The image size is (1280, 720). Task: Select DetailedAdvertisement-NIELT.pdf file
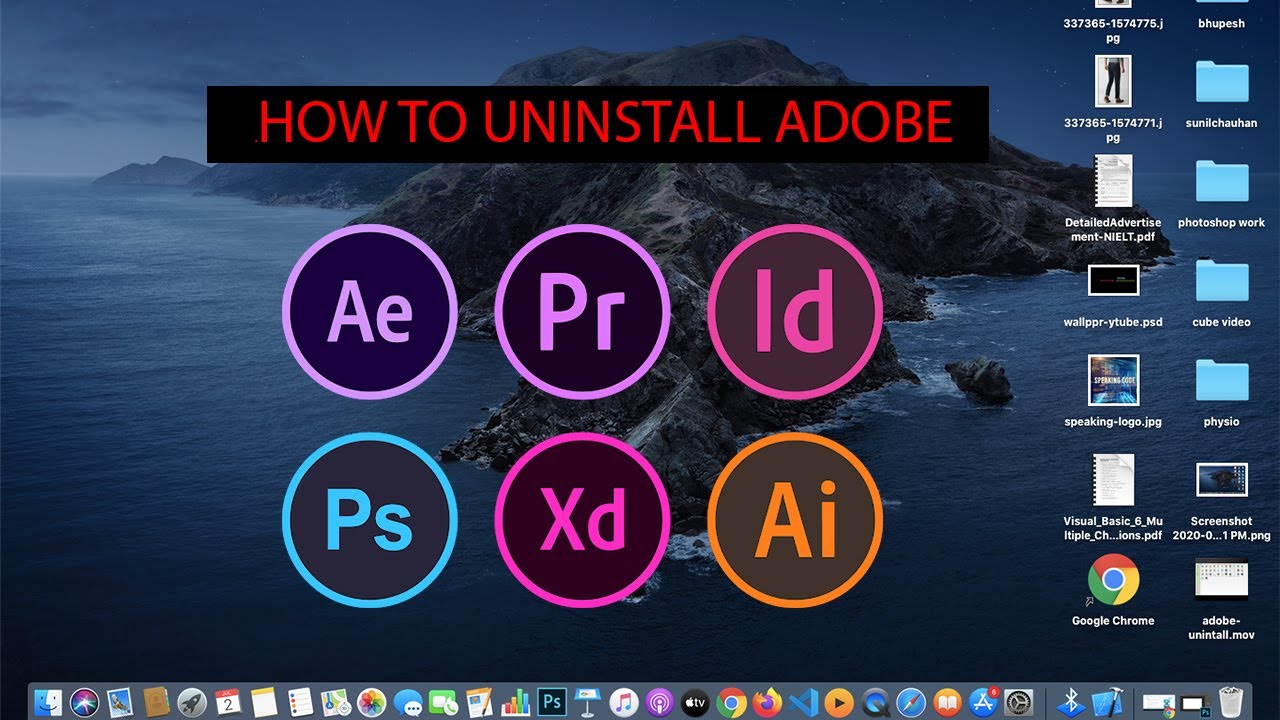(x=1113, y=200)
